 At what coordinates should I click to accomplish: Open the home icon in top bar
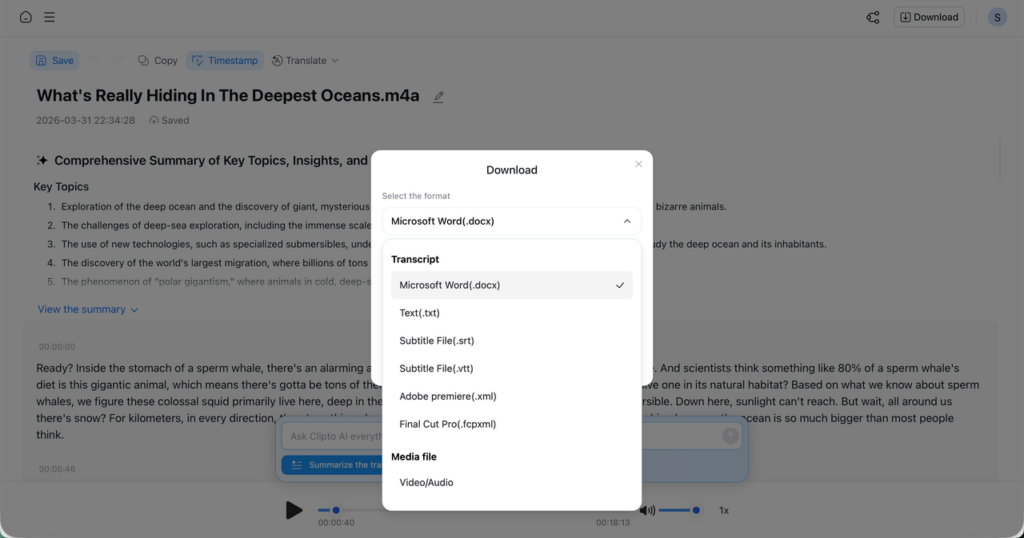tap(25, 17)
